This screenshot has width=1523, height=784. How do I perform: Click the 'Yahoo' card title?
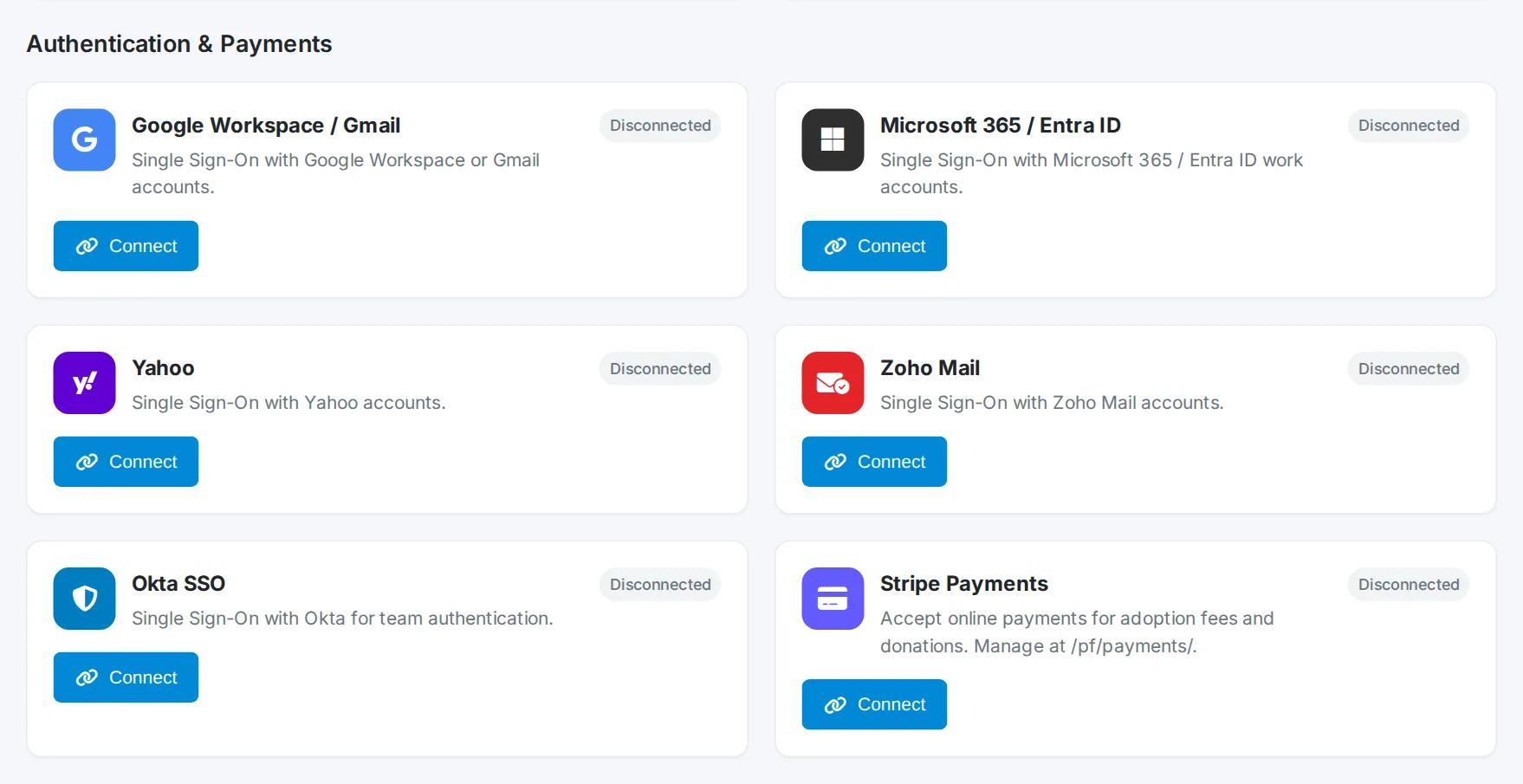pos(163,368)
